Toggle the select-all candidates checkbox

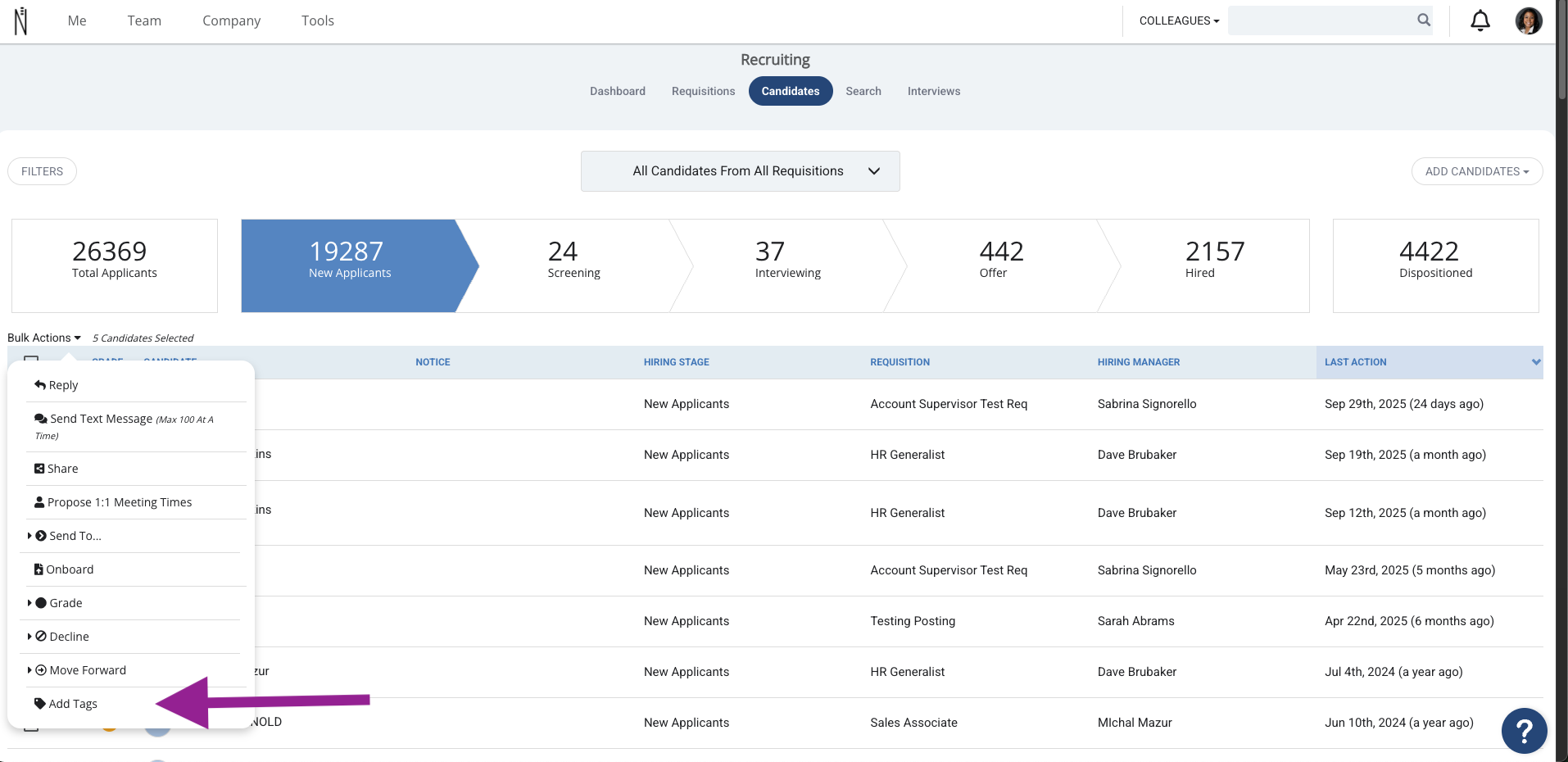tap(31, 359)
